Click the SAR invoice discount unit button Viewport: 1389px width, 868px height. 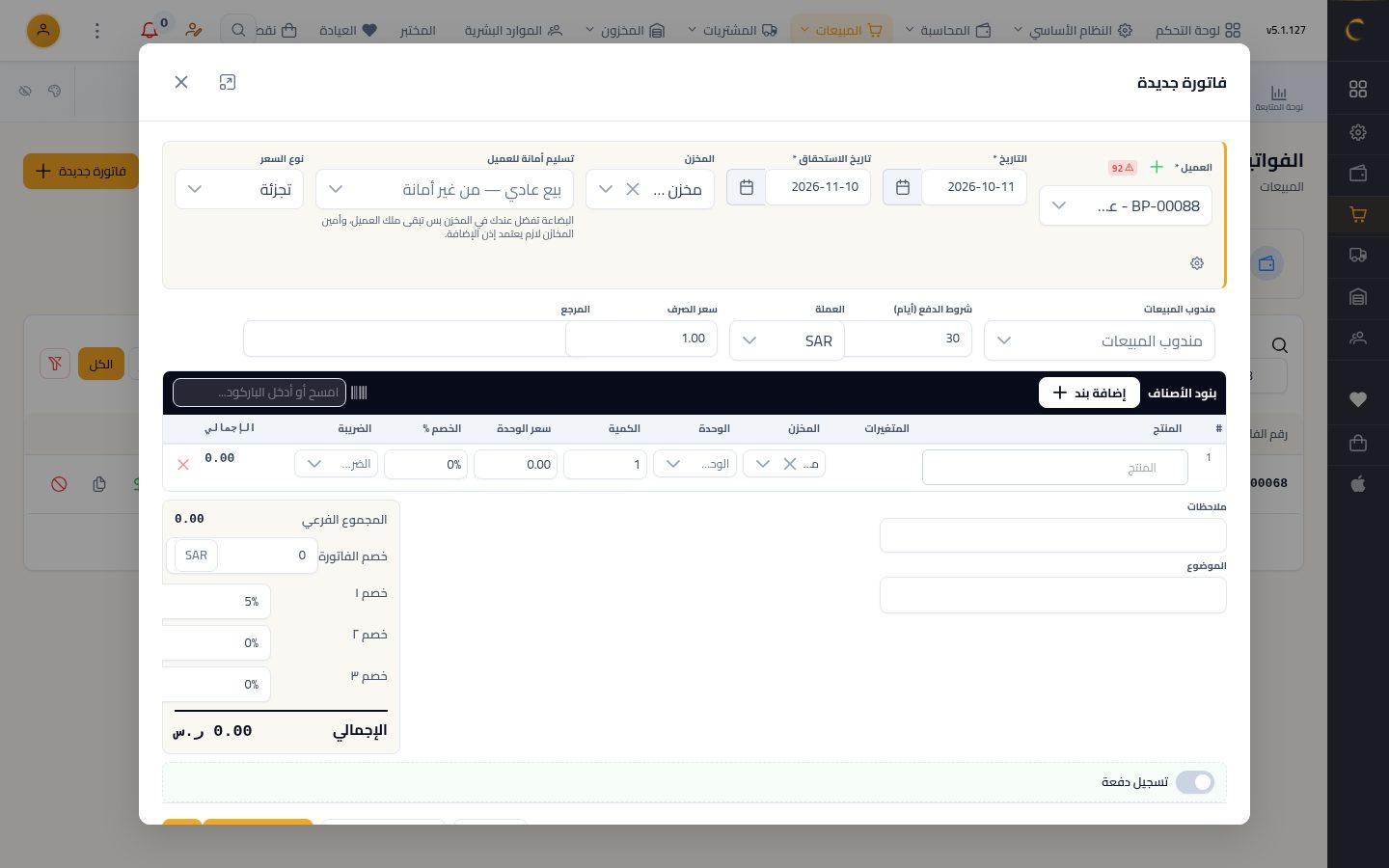197,556
